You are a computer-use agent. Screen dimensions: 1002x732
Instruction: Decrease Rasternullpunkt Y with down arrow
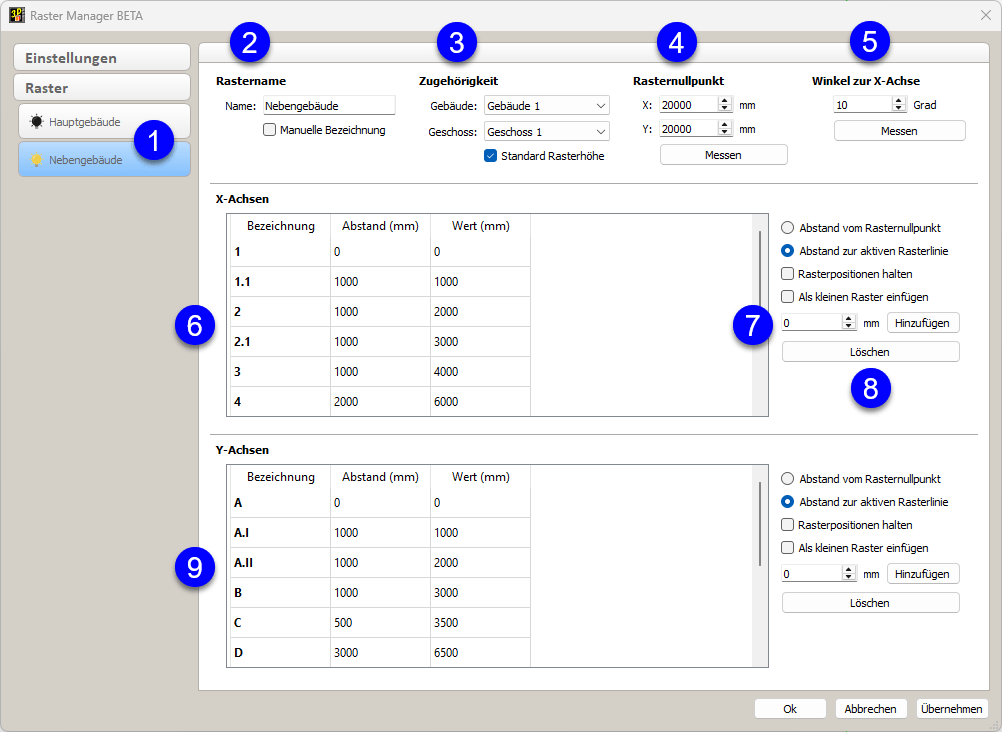point(725,133)
